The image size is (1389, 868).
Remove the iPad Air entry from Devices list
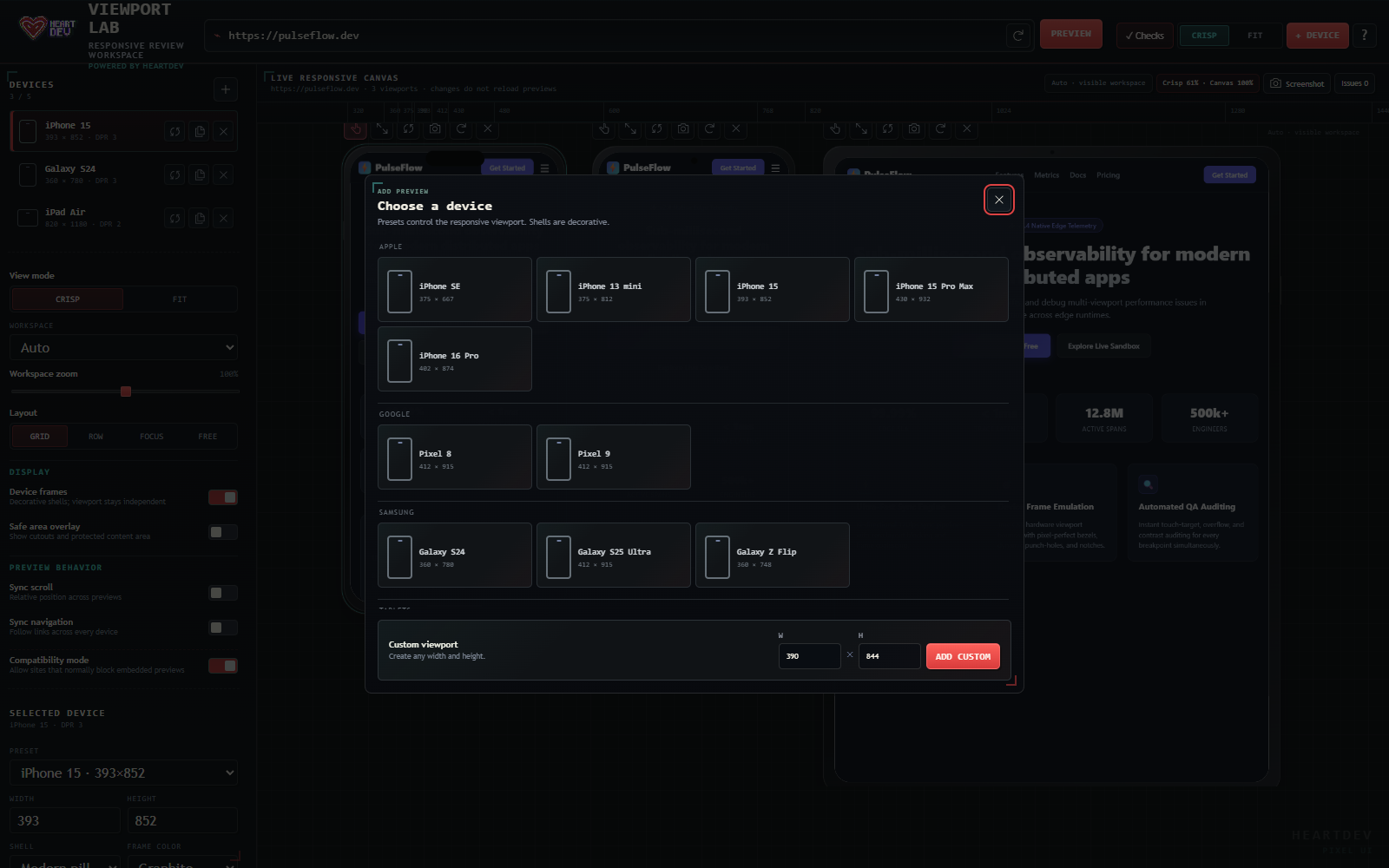point(224,218)
